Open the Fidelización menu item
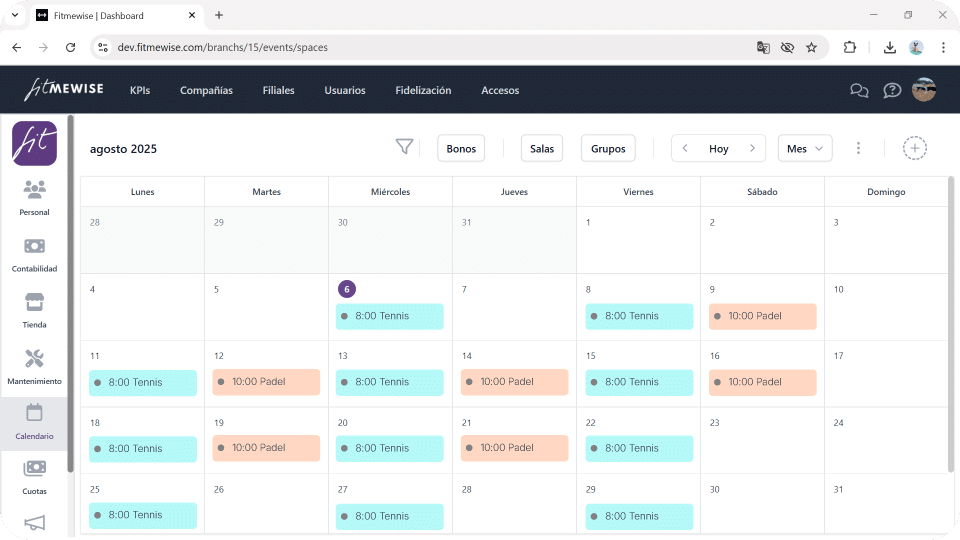 [x=423, y=90]
